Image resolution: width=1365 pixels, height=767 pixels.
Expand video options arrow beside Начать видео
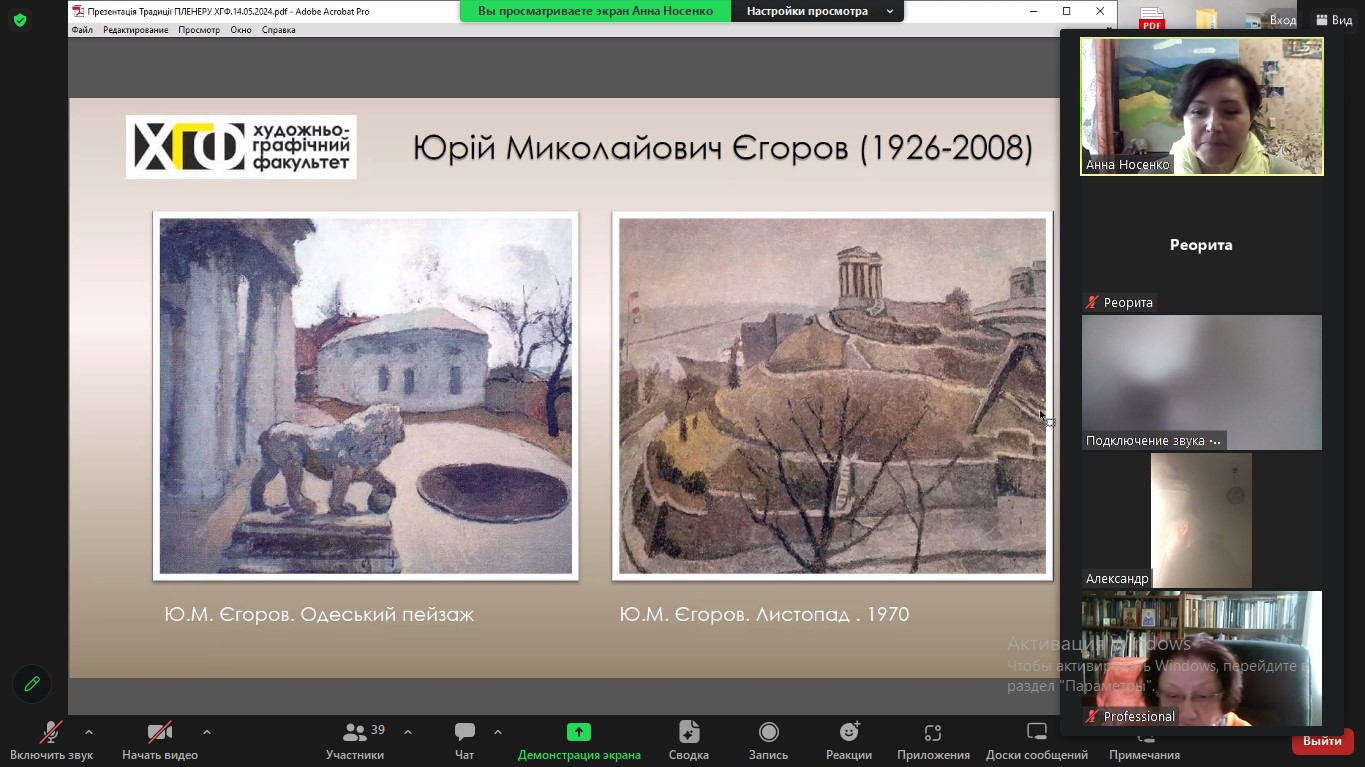(206, 732)
